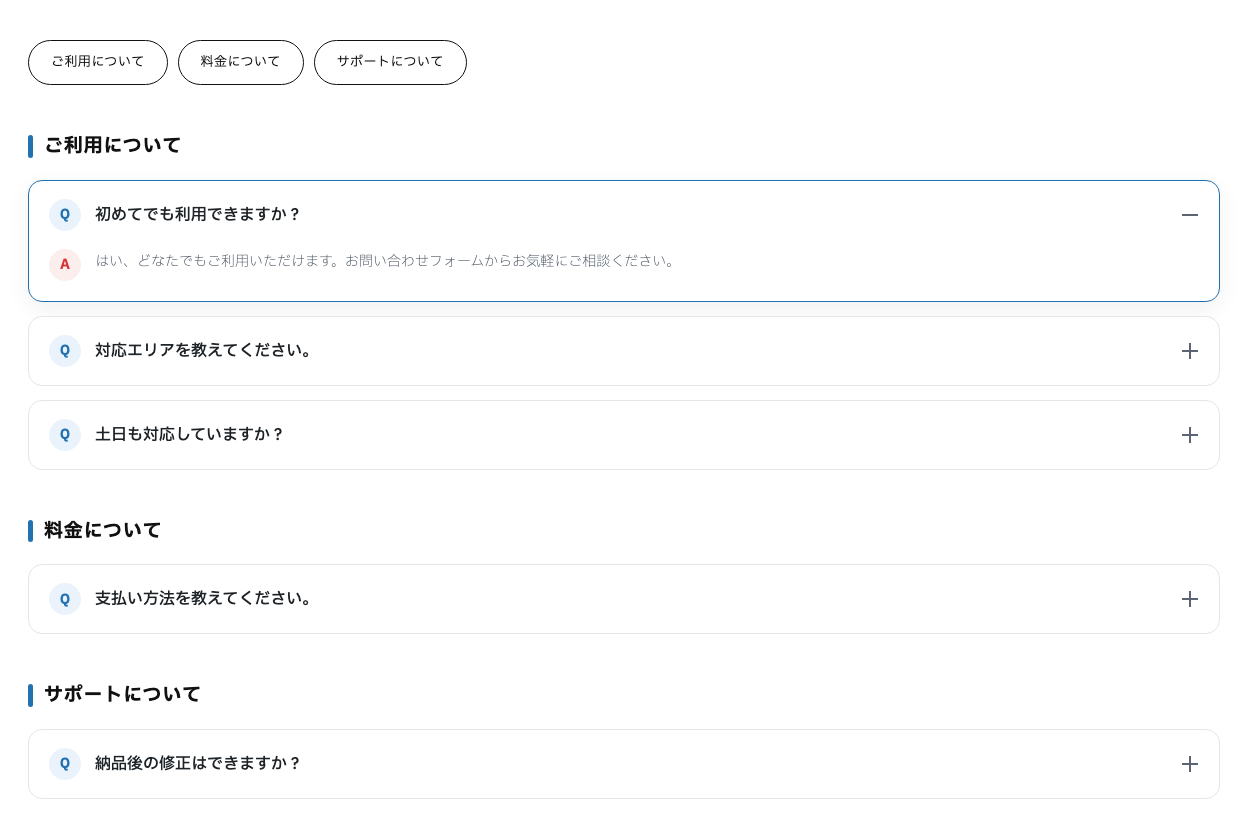Click the red A answer badge
The width and height of the screenshot is (1248, 833).
[x=65, y=265]
